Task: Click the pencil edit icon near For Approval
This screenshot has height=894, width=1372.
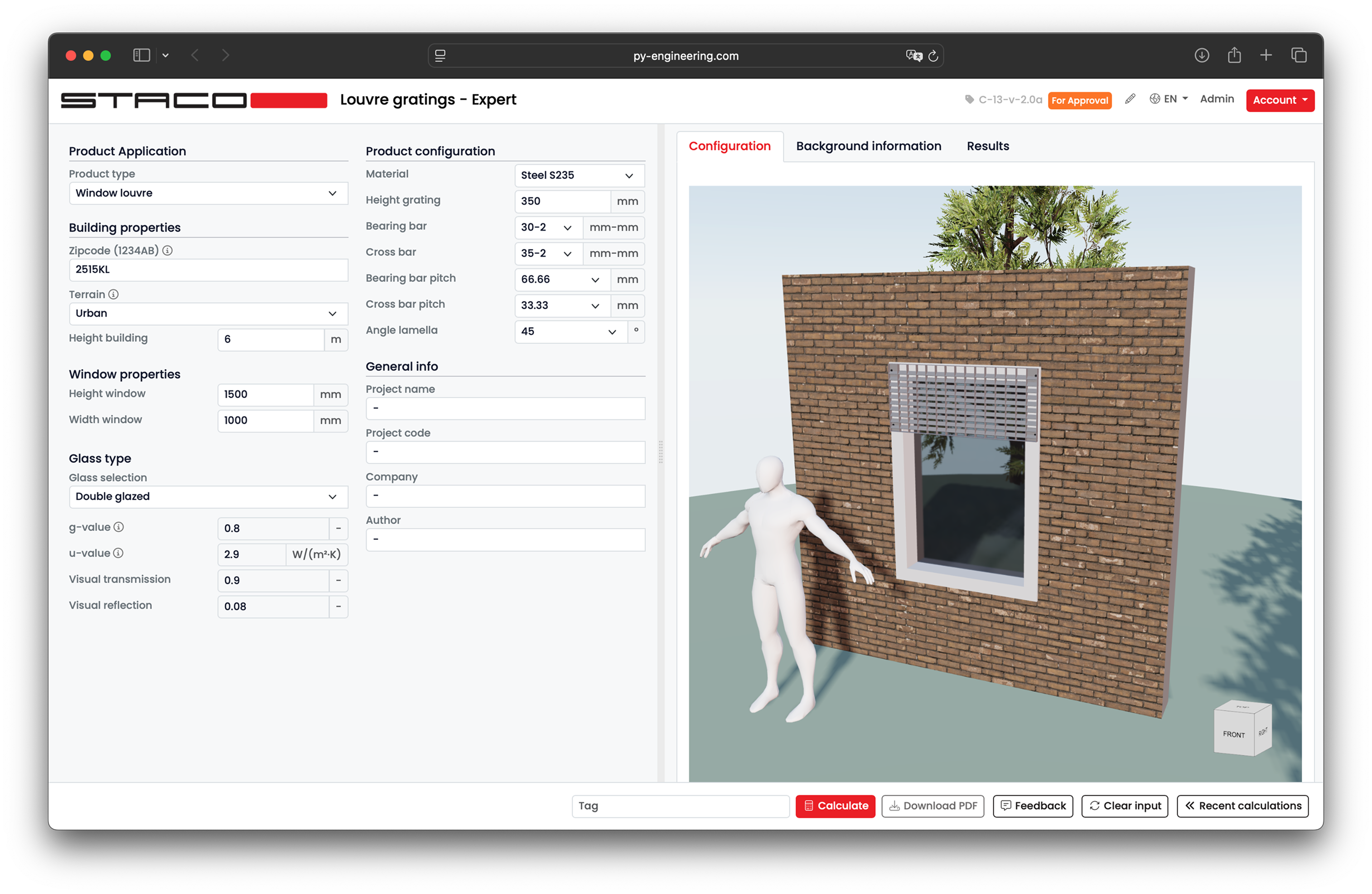Action: (1130, 99)
